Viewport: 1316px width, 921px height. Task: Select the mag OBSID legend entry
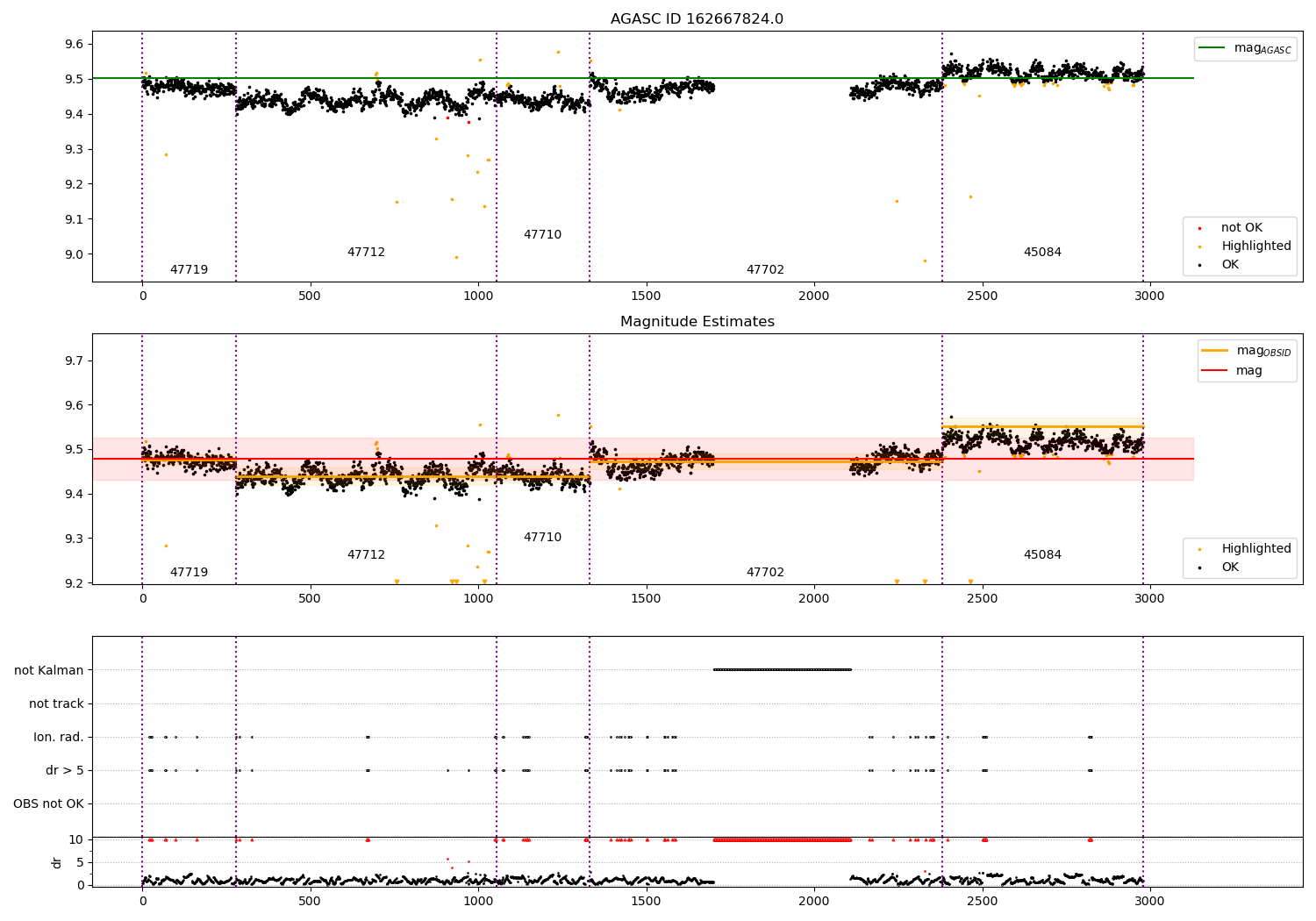pyautogui.click(x=1247, y=351)
